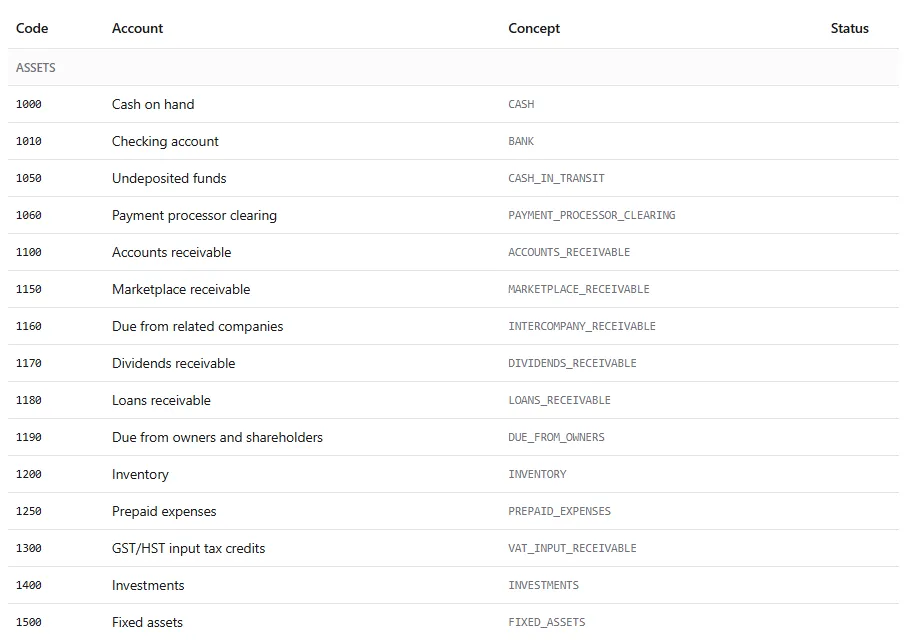Click the INTERCOMPANY_RECEIVABLE concept
The image size is (907, 640).
pyautogui.click(x=582, y=326)
